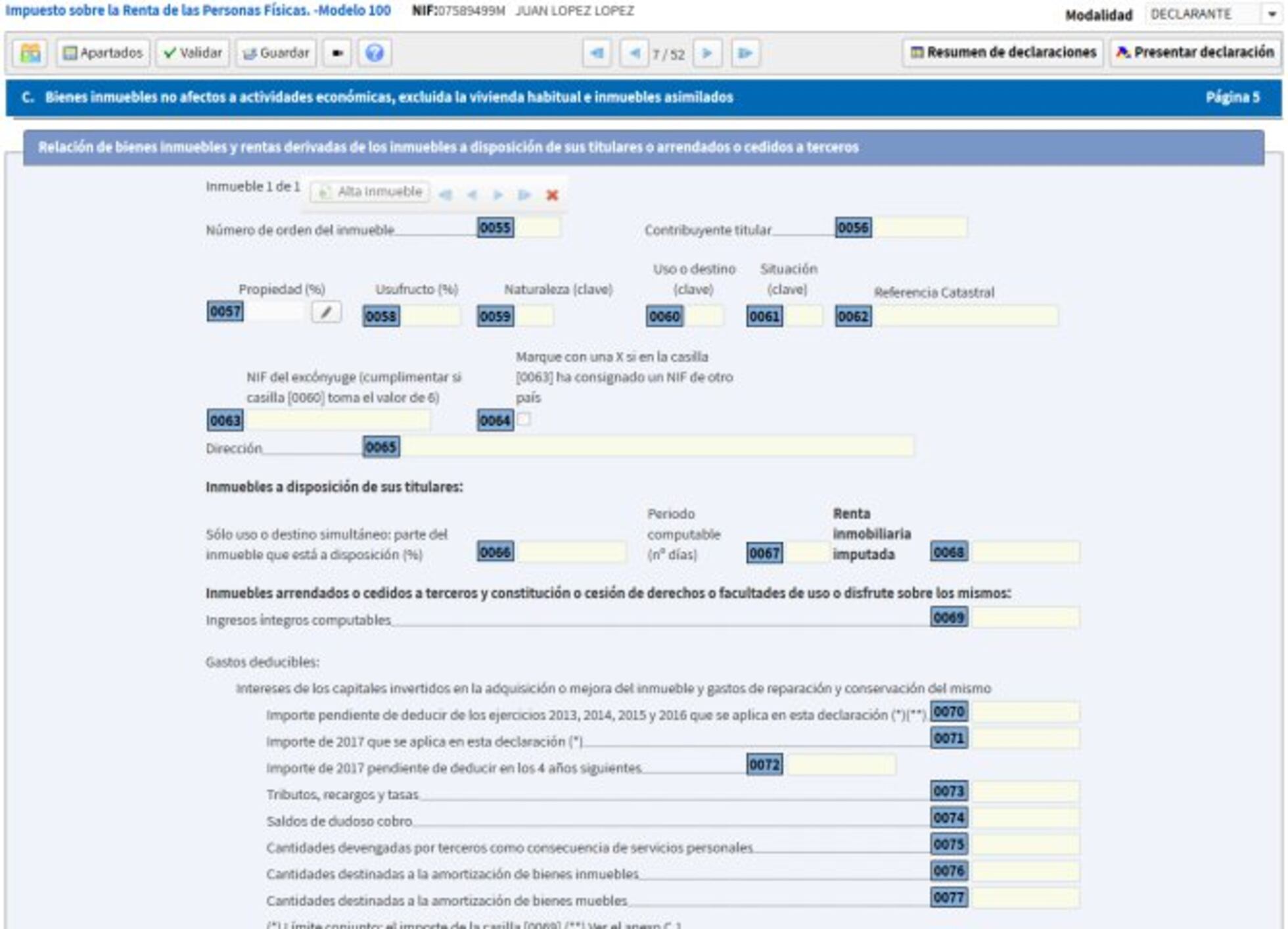Click the Contribuyente titular field 0056
1288x929 pixels.
(920, 228)
